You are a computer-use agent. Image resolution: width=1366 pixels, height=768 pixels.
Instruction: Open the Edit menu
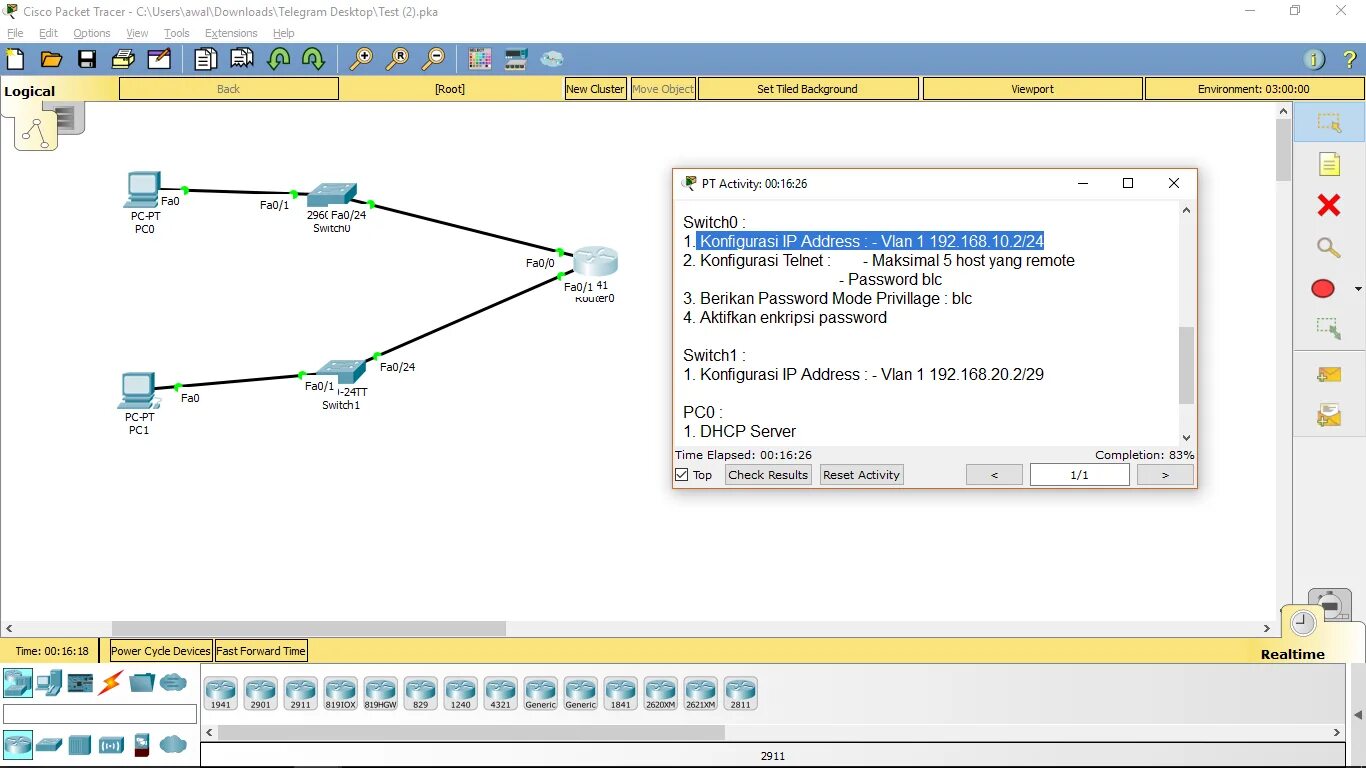(48, 33)
